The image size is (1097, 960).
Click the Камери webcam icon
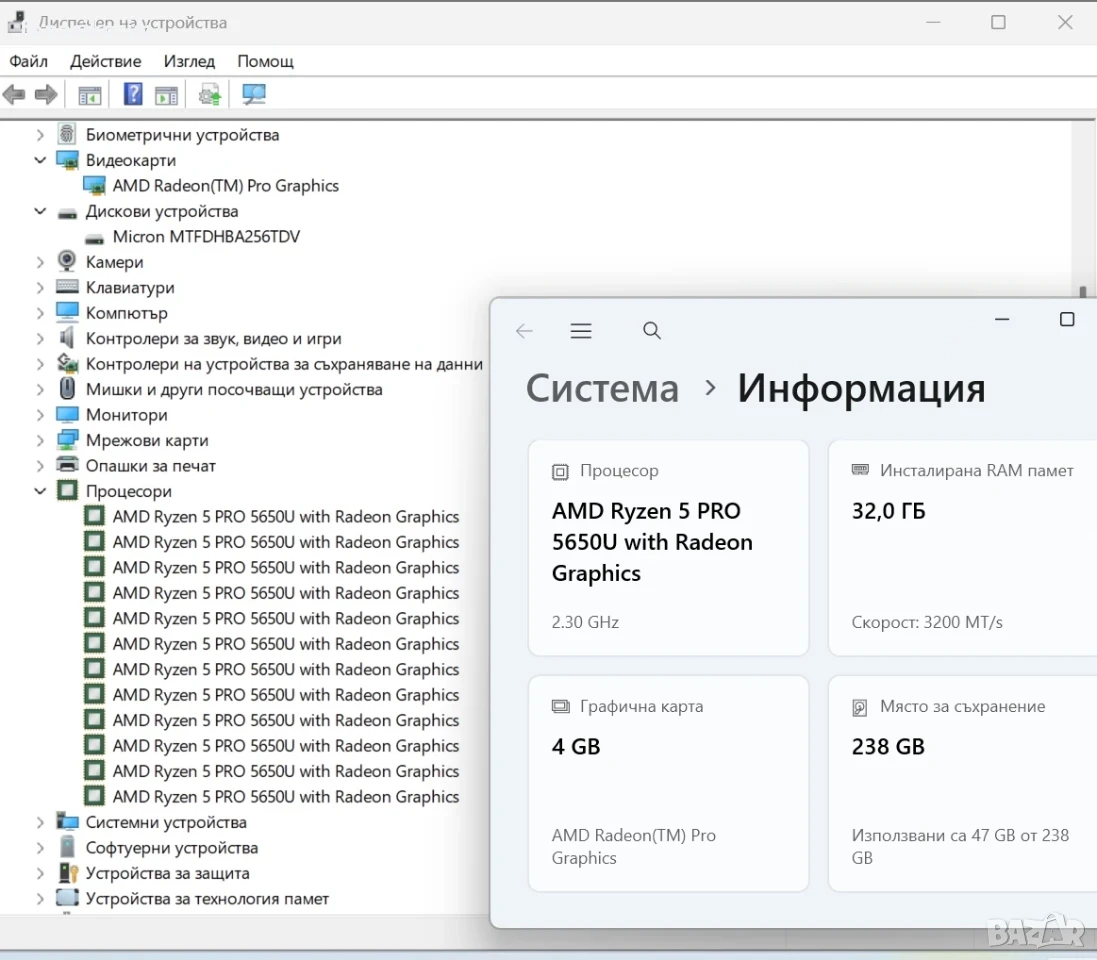click(x=67, y=261)
